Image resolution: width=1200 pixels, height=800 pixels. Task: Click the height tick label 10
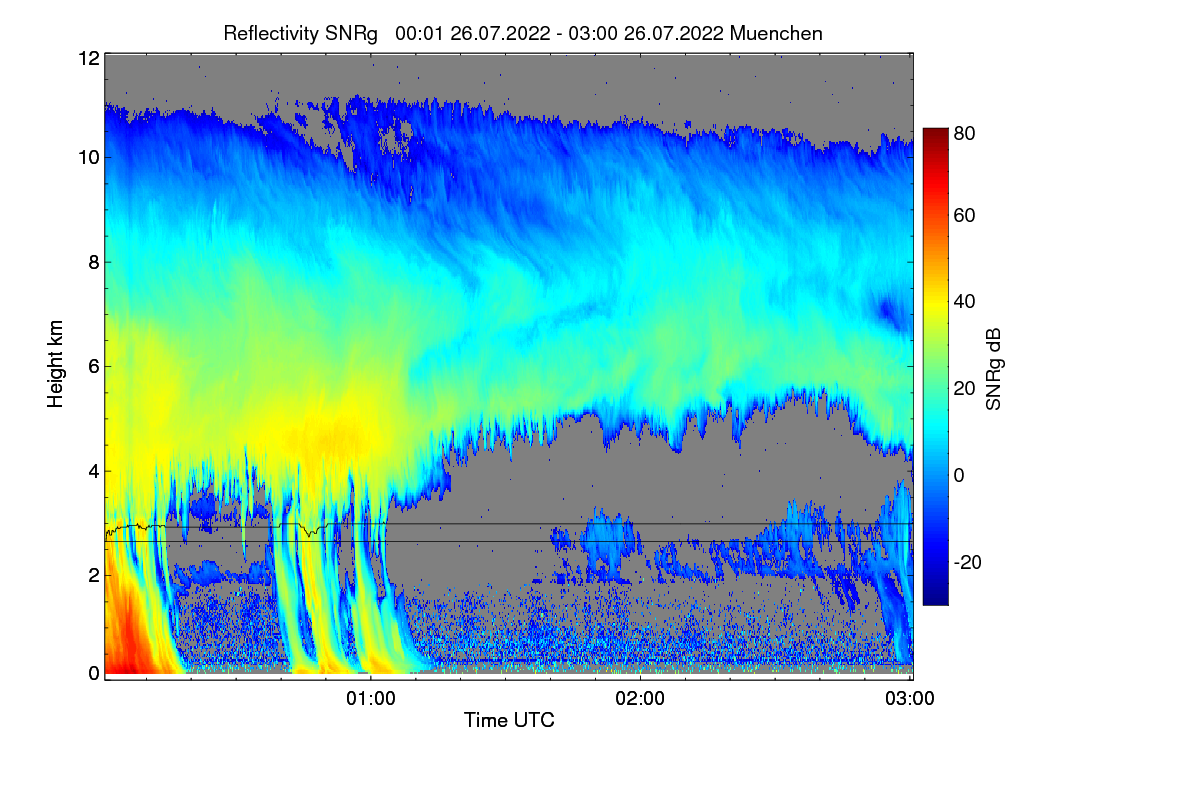click(x=88, y=157)
